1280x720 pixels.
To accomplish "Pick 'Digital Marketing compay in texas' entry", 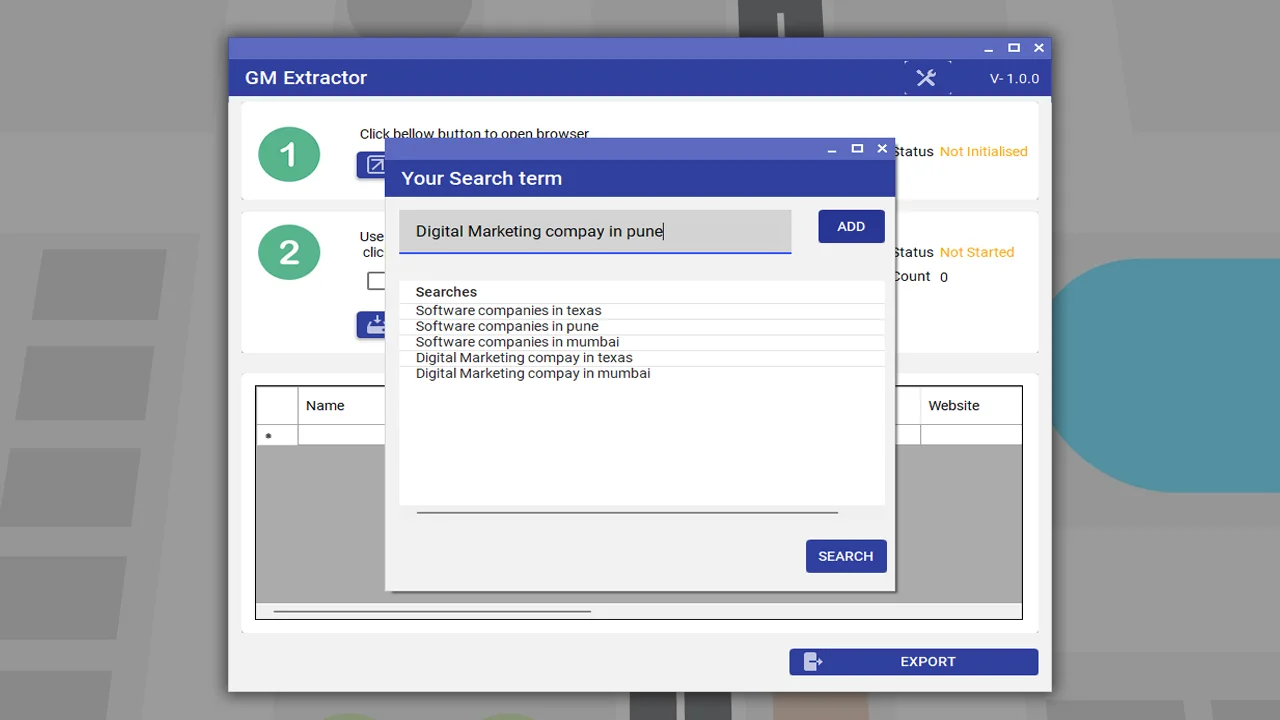I will point(524,358).
